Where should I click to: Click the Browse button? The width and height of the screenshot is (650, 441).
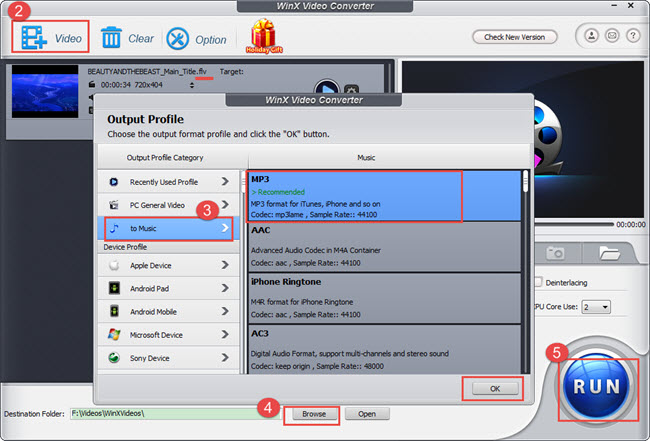point(314,414)
